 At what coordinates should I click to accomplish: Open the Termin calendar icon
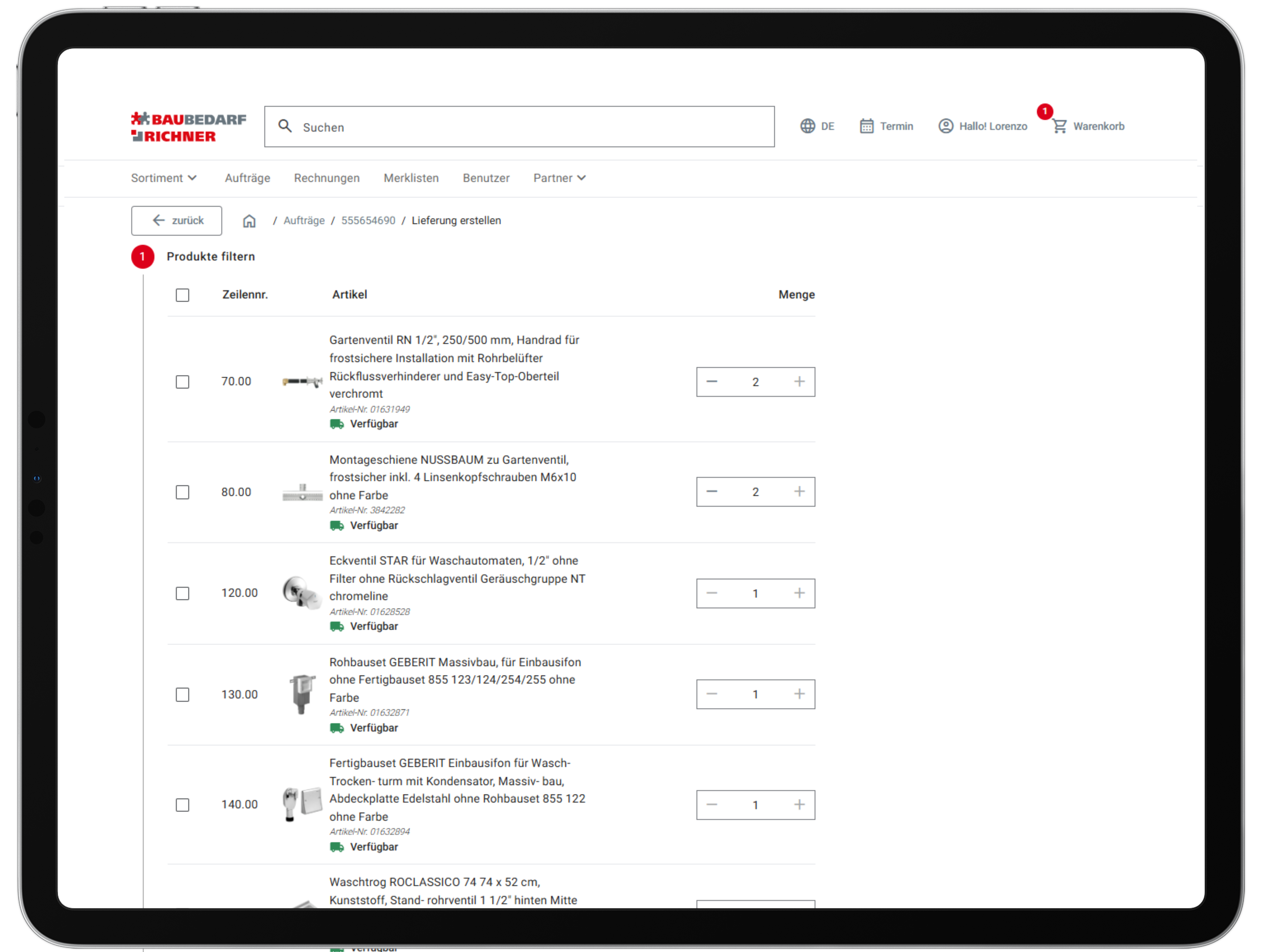(866, 126)
